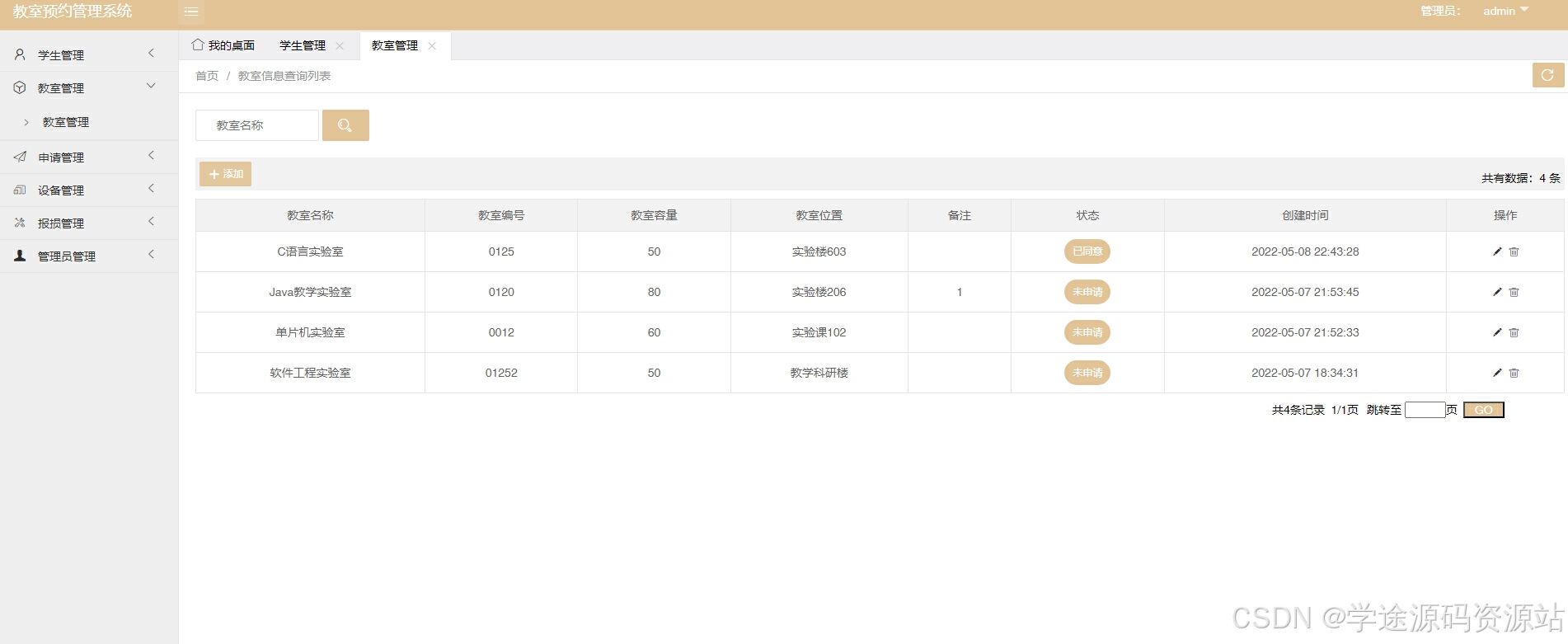
Task: Close the 学生管理 tab
Action: click(x=340, y=46)
